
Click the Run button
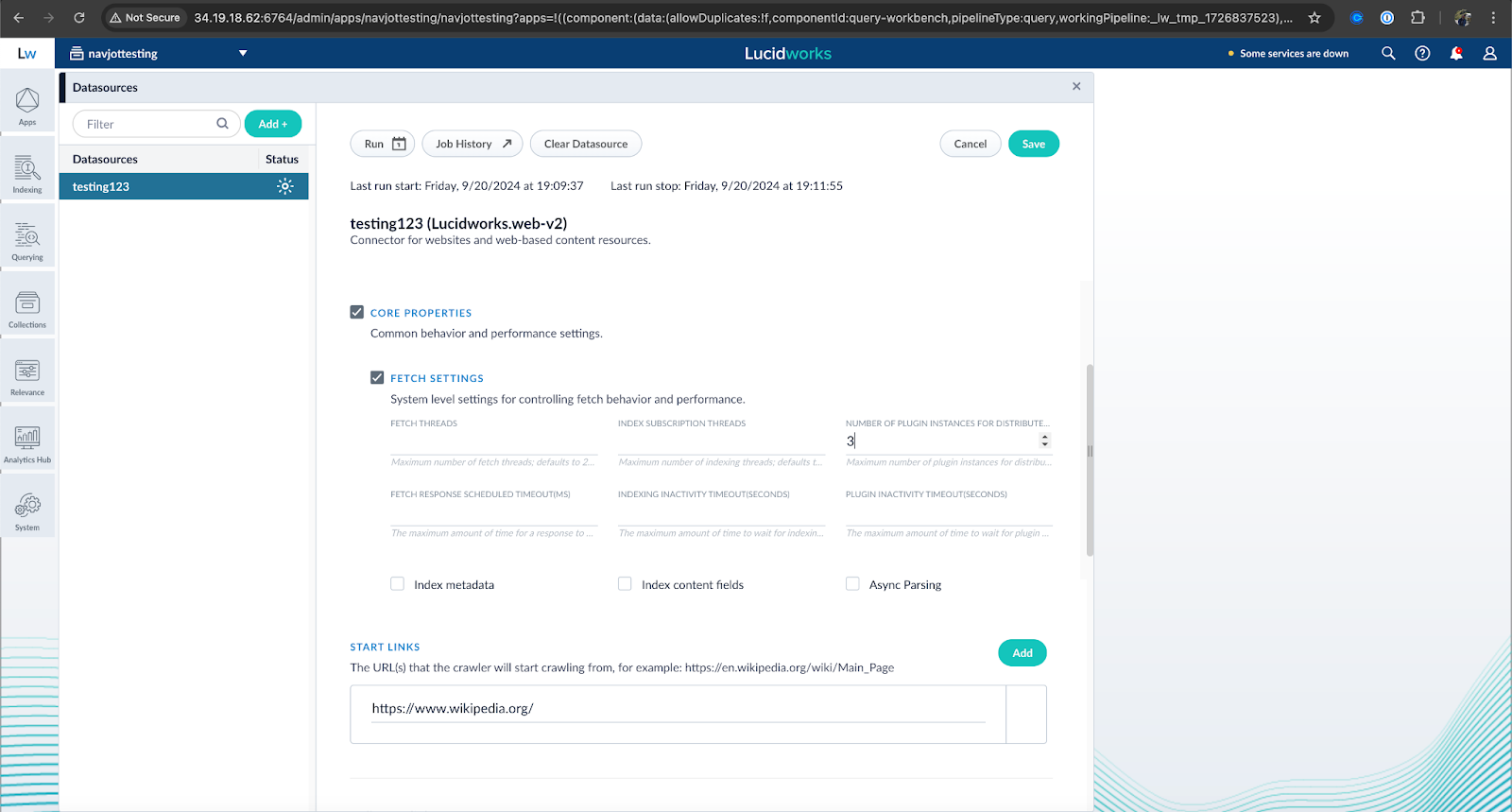383,144
